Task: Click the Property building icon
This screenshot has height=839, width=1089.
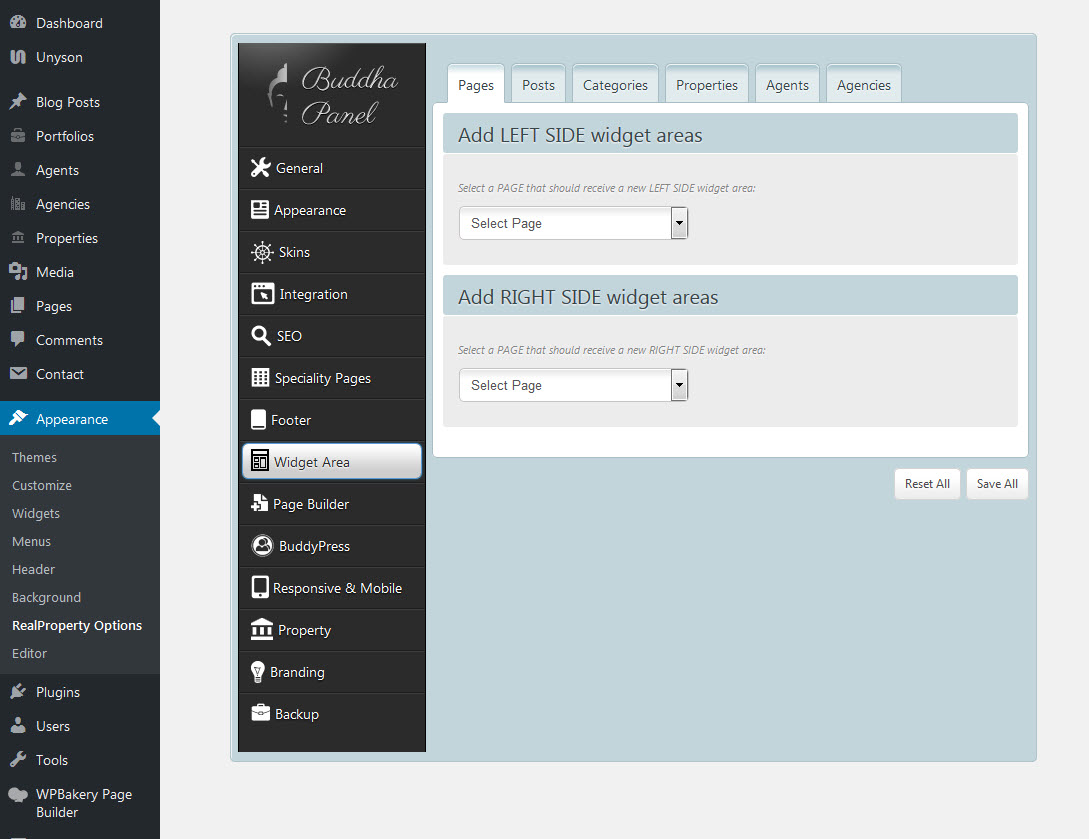Action: tap(262, 630)
